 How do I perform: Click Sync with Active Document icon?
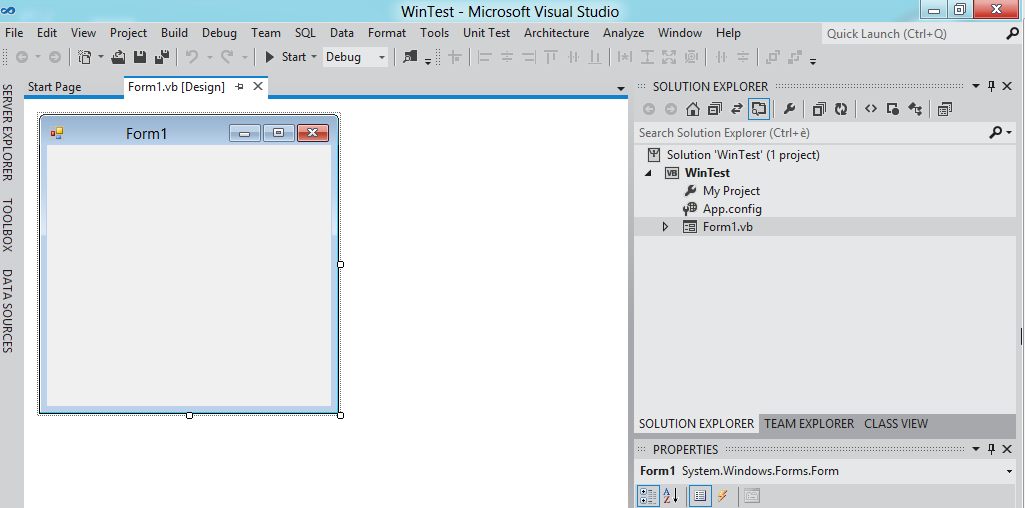[x=737, y=109]
